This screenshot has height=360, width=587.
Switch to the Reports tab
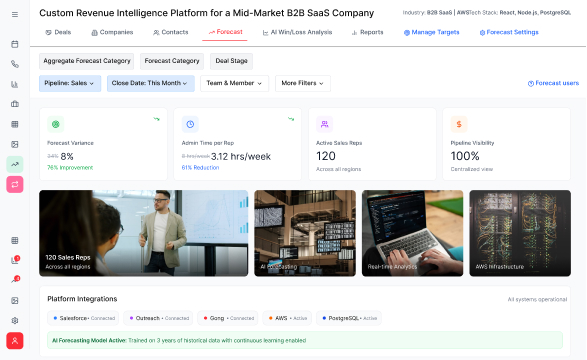click(367, 33)
